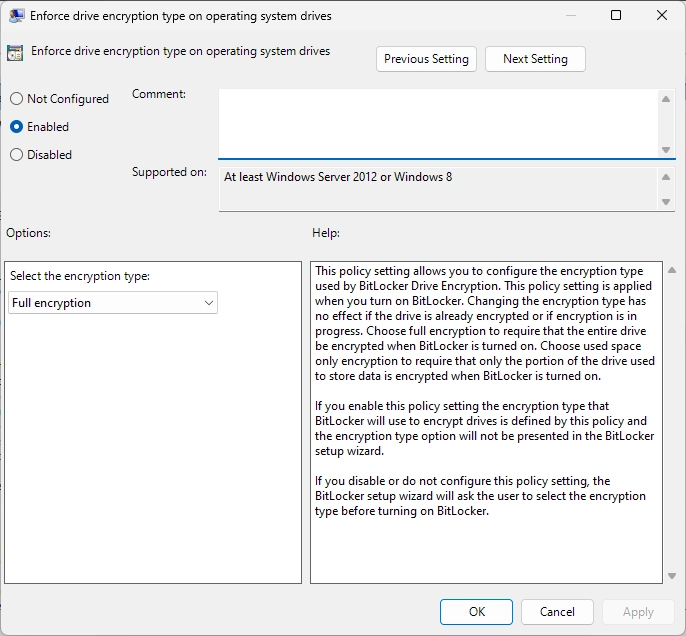Image resolution: width=686 pixels, height=636 pixels.
Task: Click the Help pane scroll down arrow
Action: 672,576
